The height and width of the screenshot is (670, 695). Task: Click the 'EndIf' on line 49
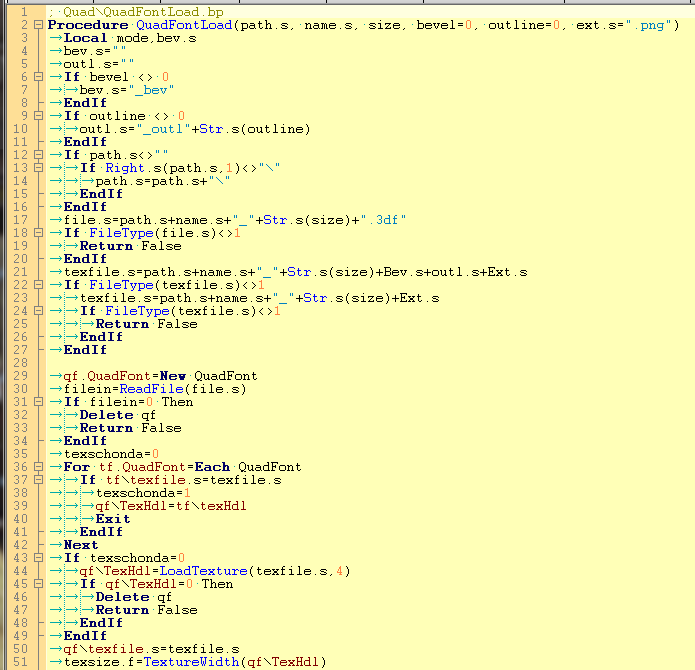click(x=85, y=635)
